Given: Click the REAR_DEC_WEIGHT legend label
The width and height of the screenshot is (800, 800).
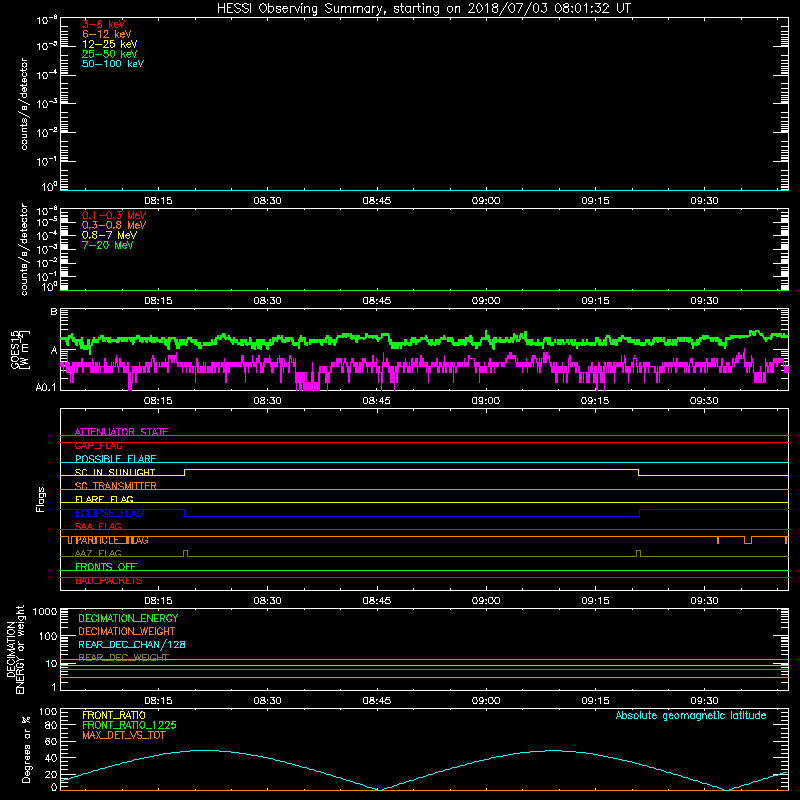Looking at the screenshot, I should 123,658.
